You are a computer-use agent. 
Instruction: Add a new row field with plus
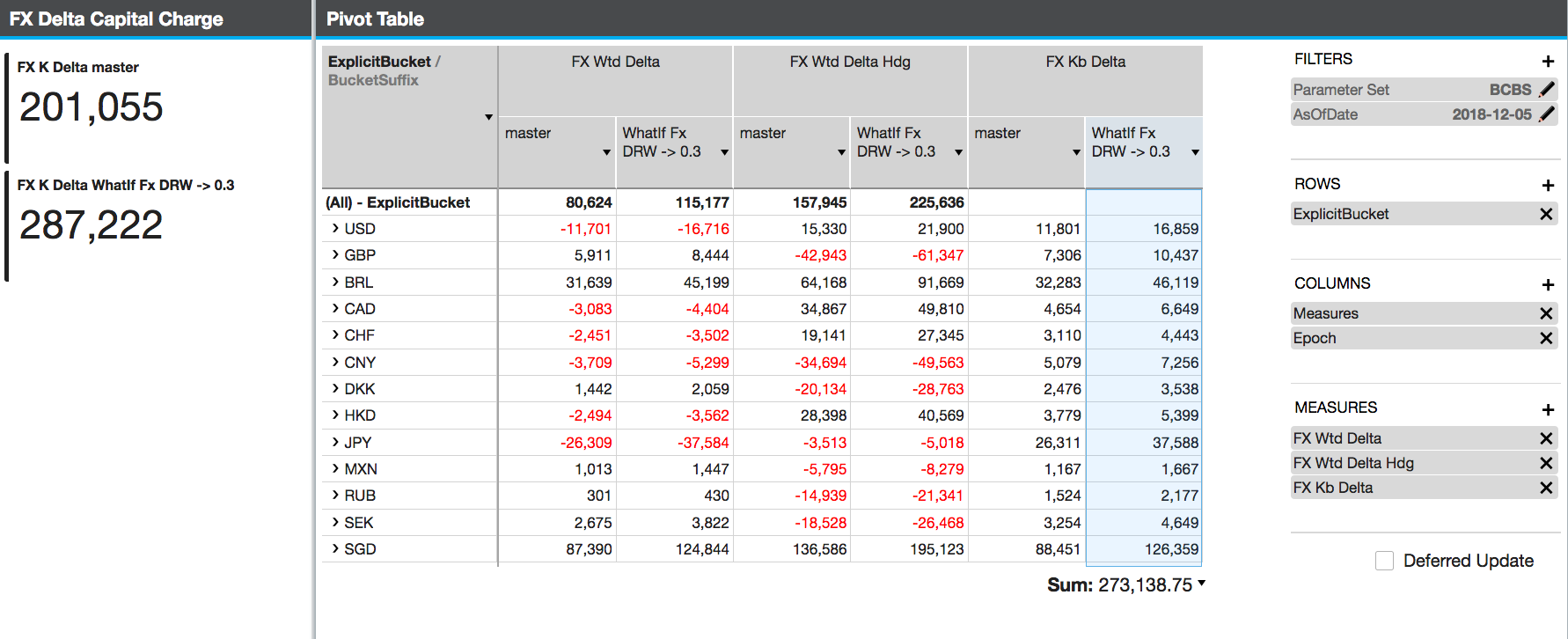(x=1548, y=185)
